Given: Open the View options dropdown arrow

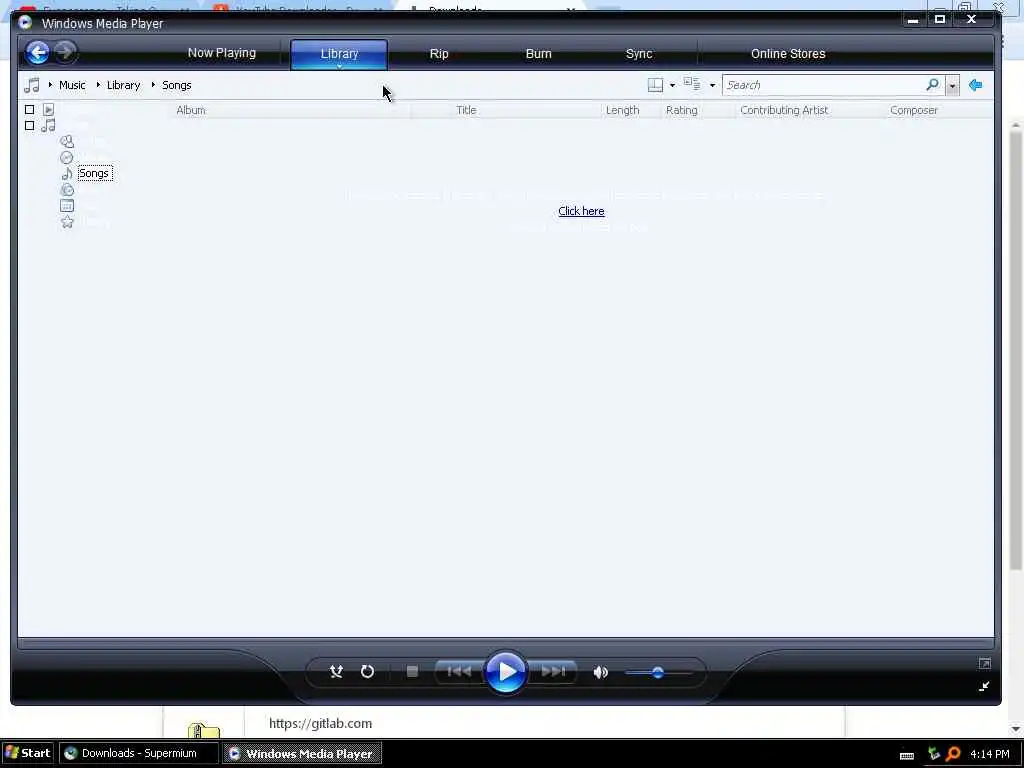Looking at the screenshot, I should [712, 86].
